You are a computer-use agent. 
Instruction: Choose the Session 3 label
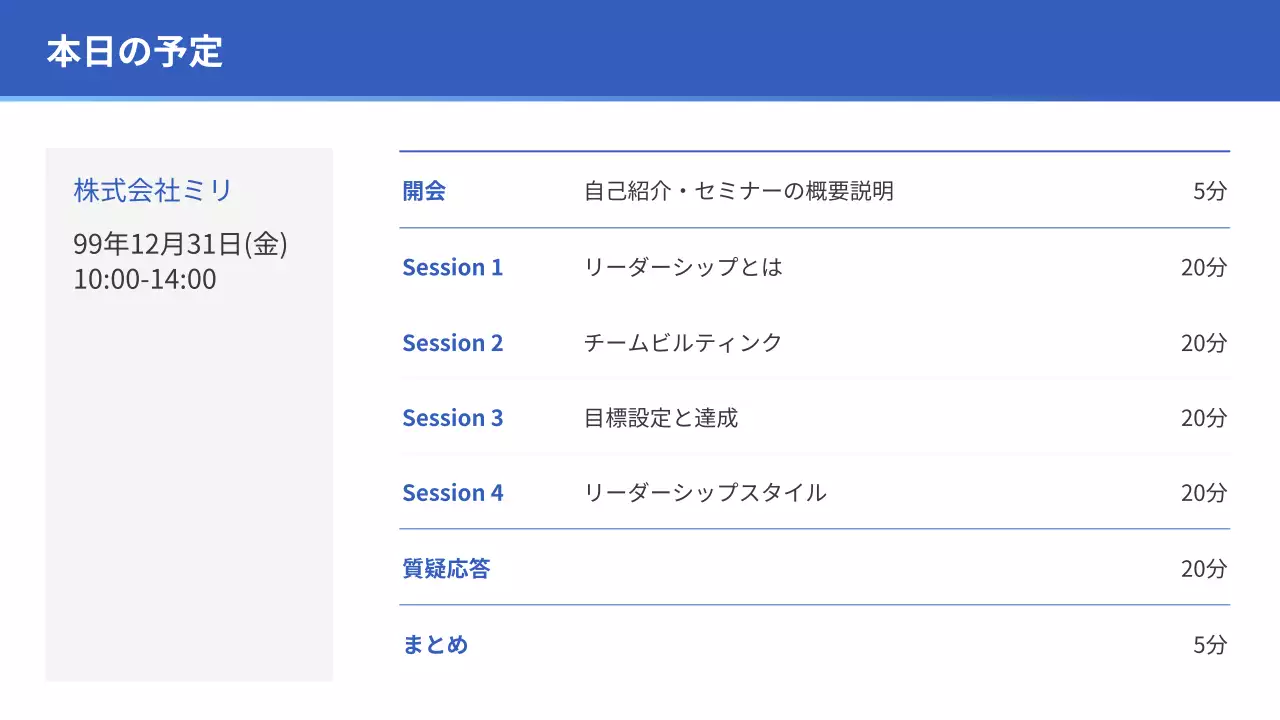coord(452,418)
